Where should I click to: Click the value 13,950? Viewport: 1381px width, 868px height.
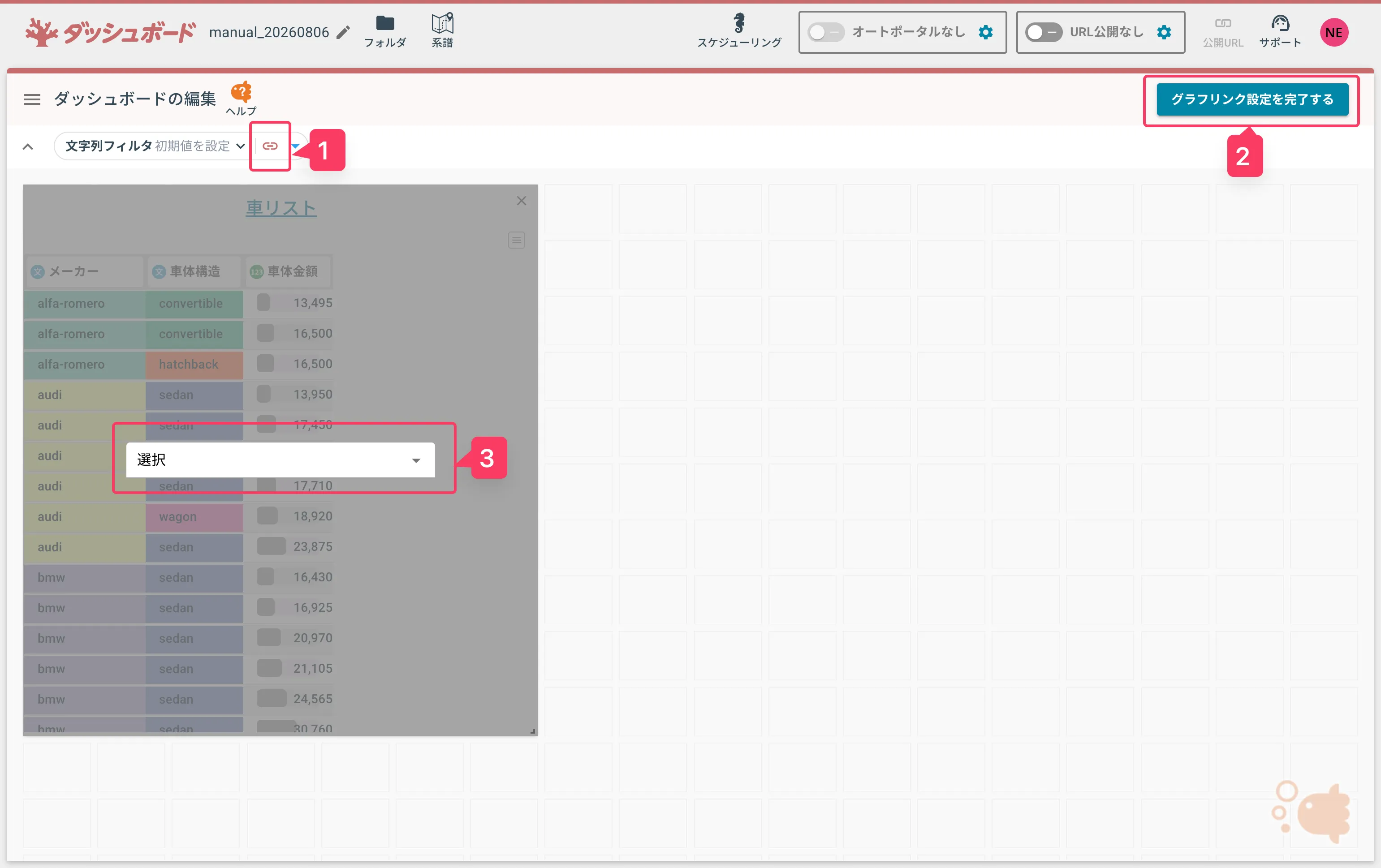[313, 395]
